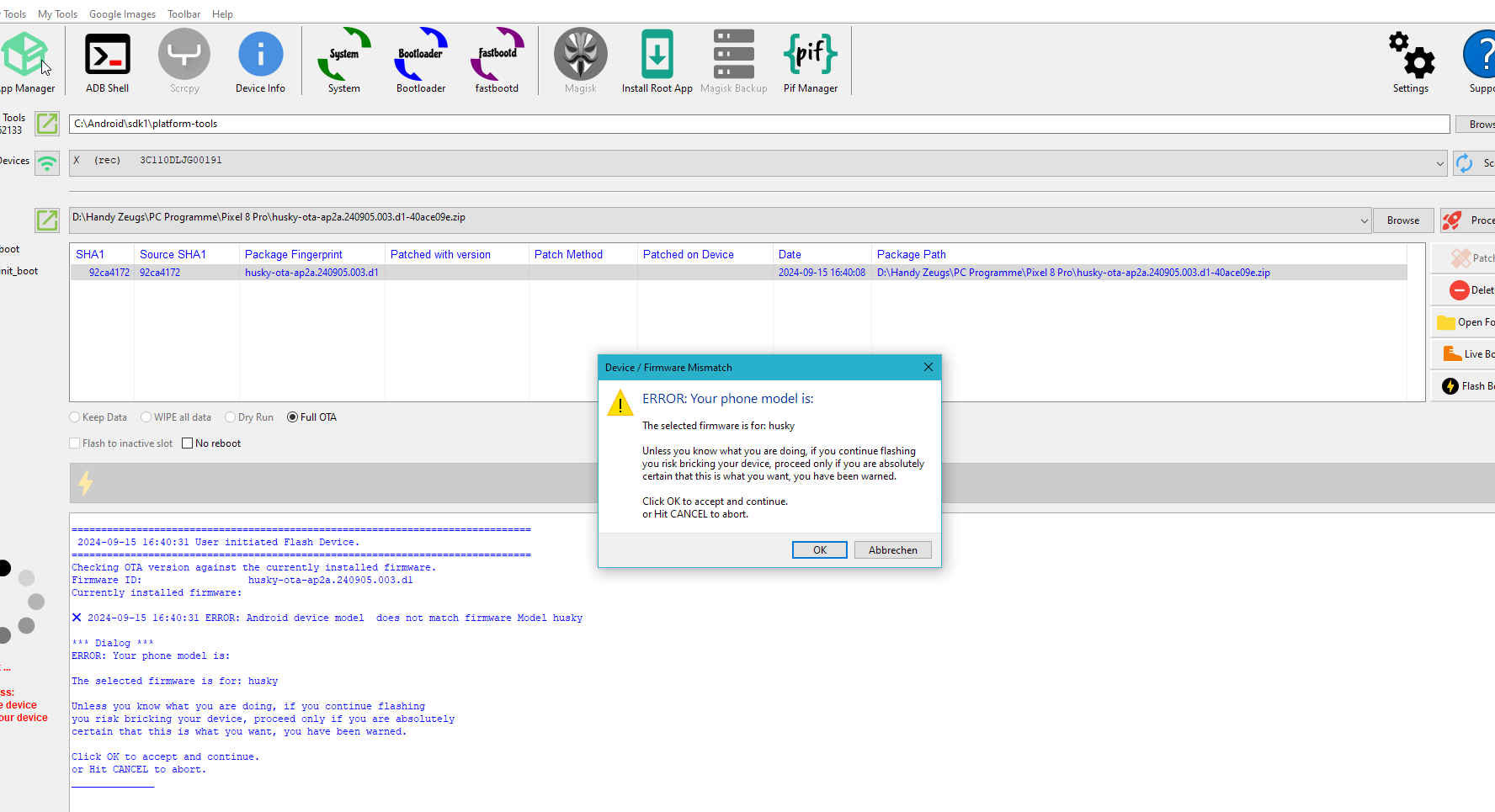Click the ERROR device model mismatch log line

pos(327,618)
